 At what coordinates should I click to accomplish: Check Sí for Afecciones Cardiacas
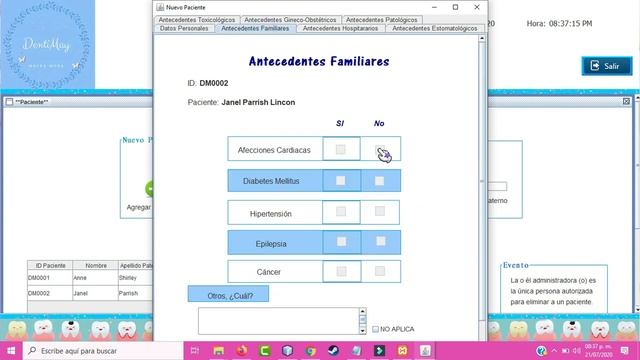(340, 149)
